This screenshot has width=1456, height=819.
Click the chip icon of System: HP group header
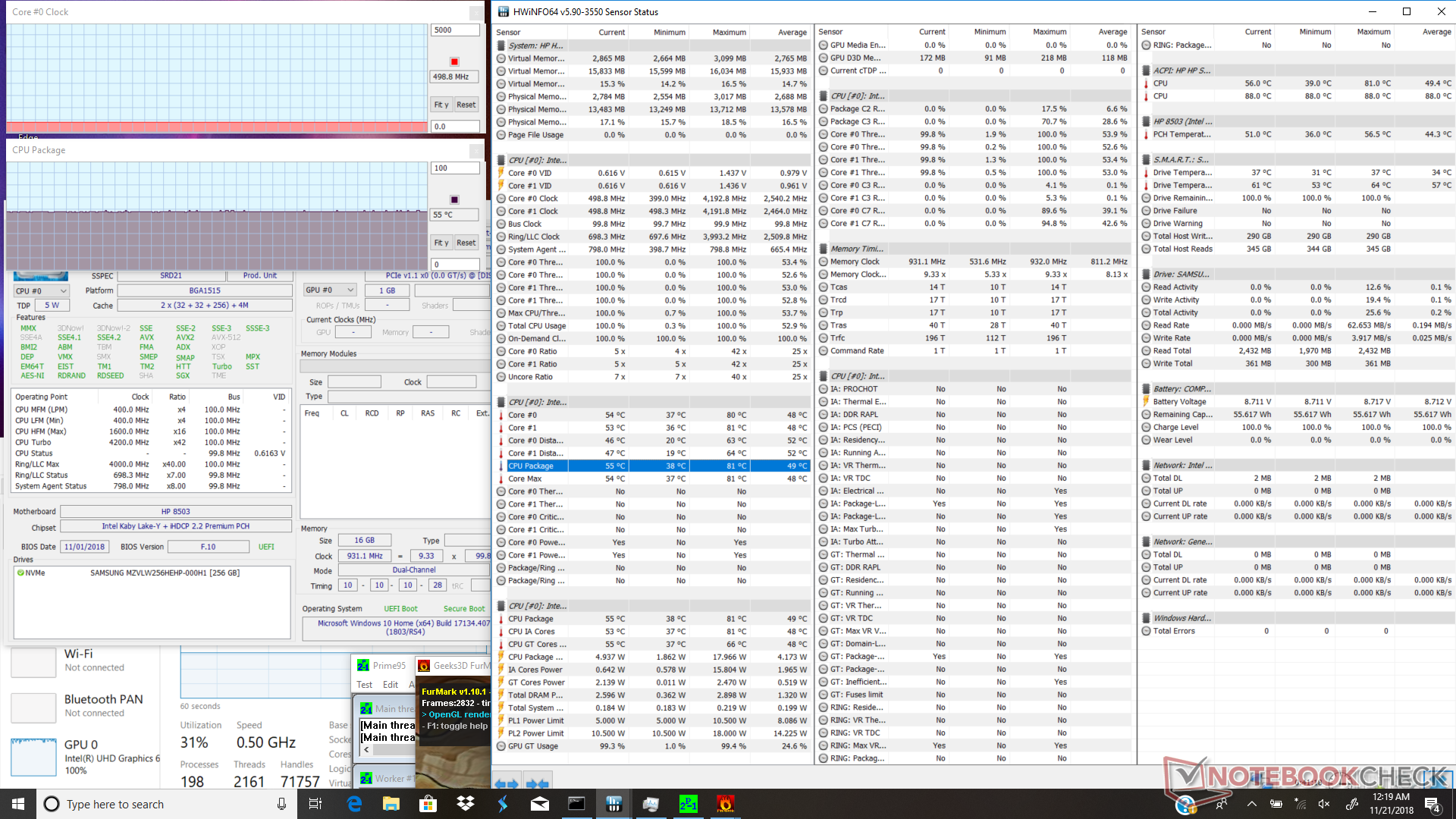[x=500, y=45]
